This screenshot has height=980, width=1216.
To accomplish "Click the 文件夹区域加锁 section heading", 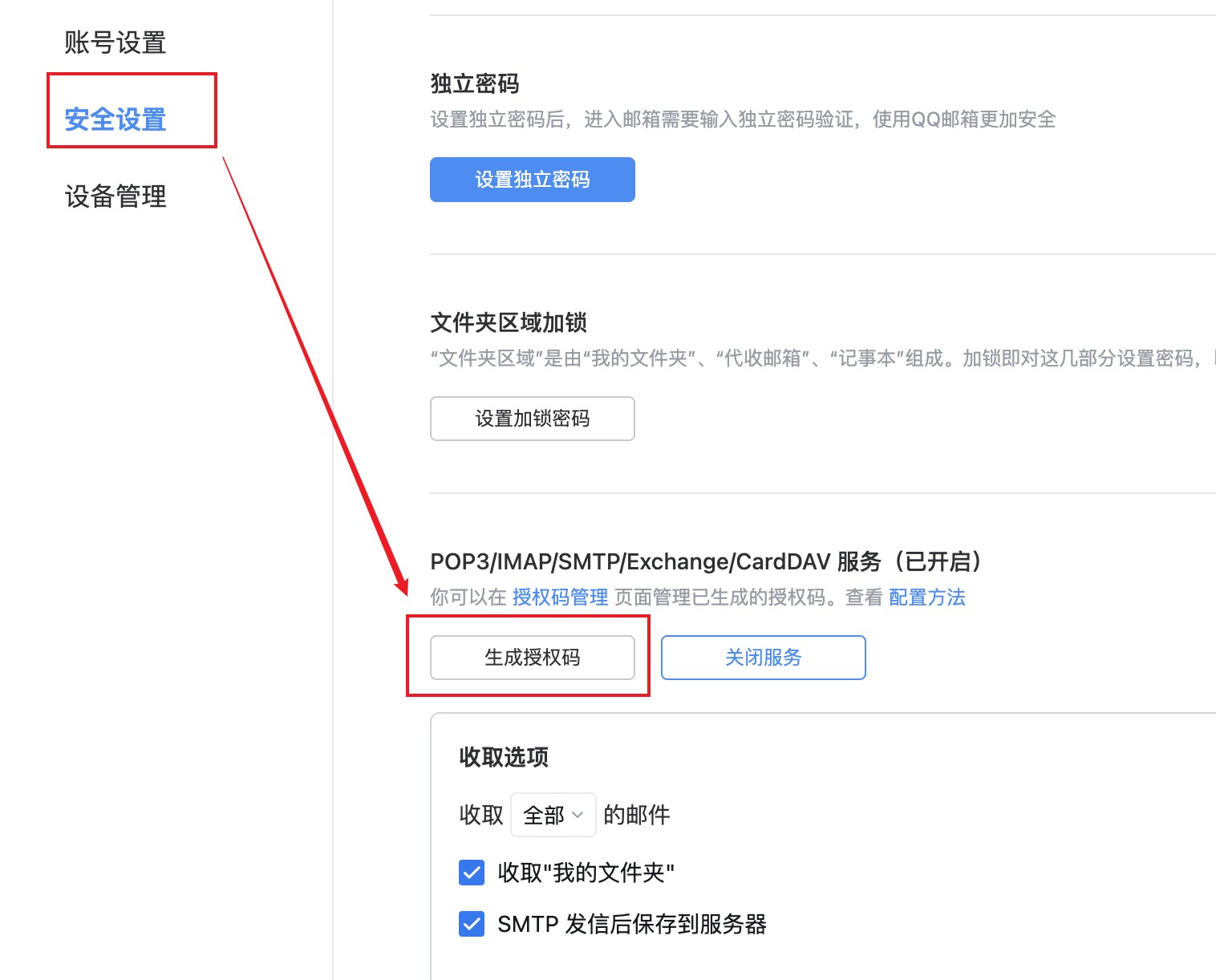I will 509,322.
